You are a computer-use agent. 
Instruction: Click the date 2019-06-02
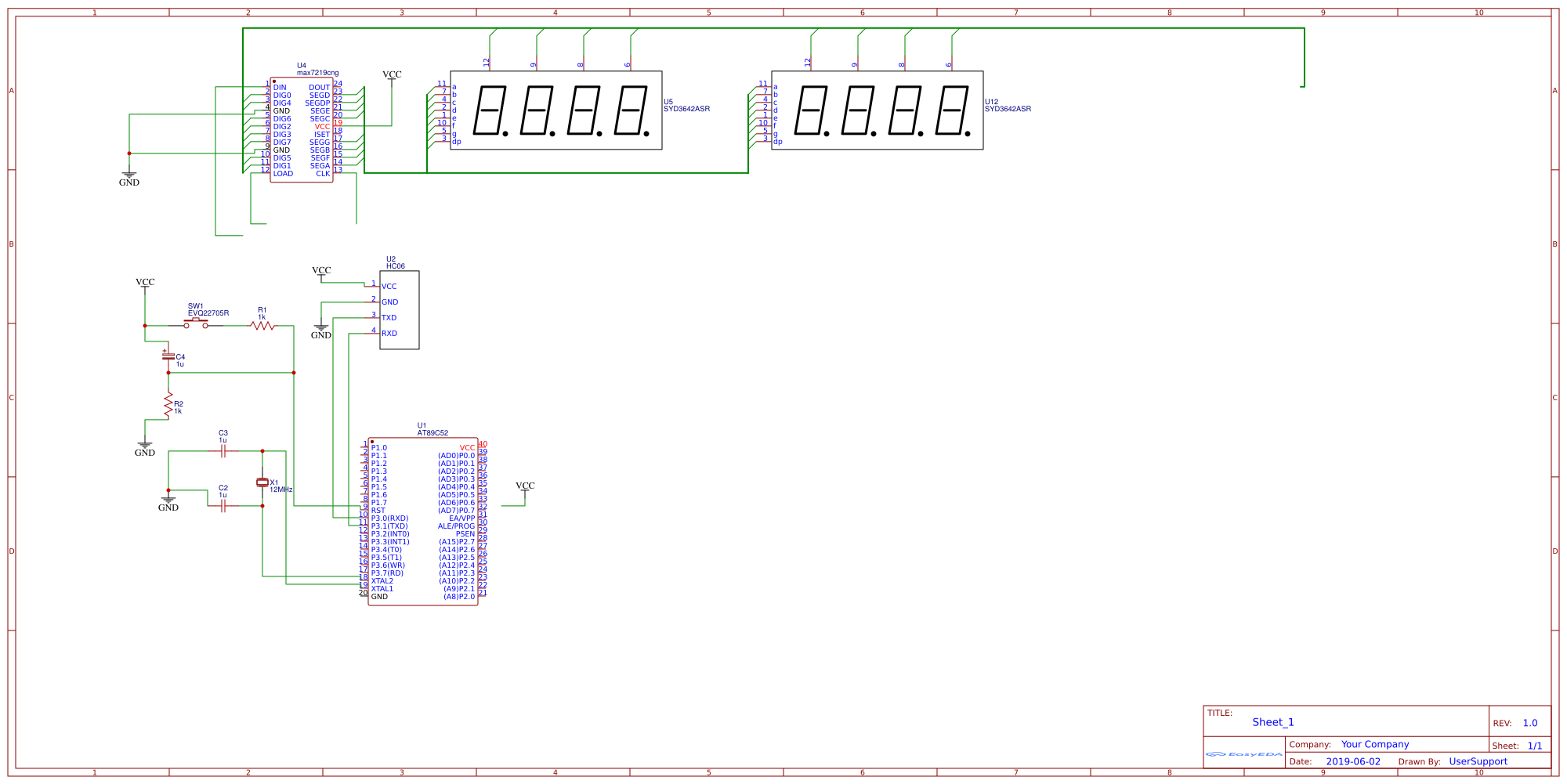pyautogui.click(x=1353, y=761)
